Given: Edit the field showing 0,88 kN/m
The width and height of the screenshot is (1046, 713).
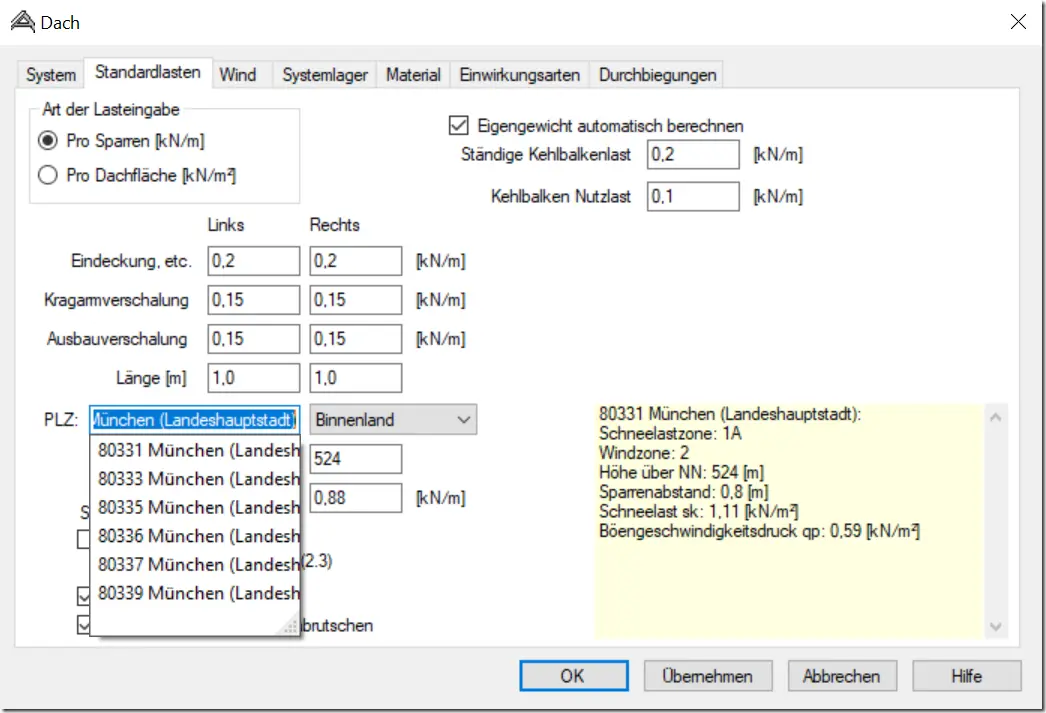Looking at the screenshot, I should [356, 498].
